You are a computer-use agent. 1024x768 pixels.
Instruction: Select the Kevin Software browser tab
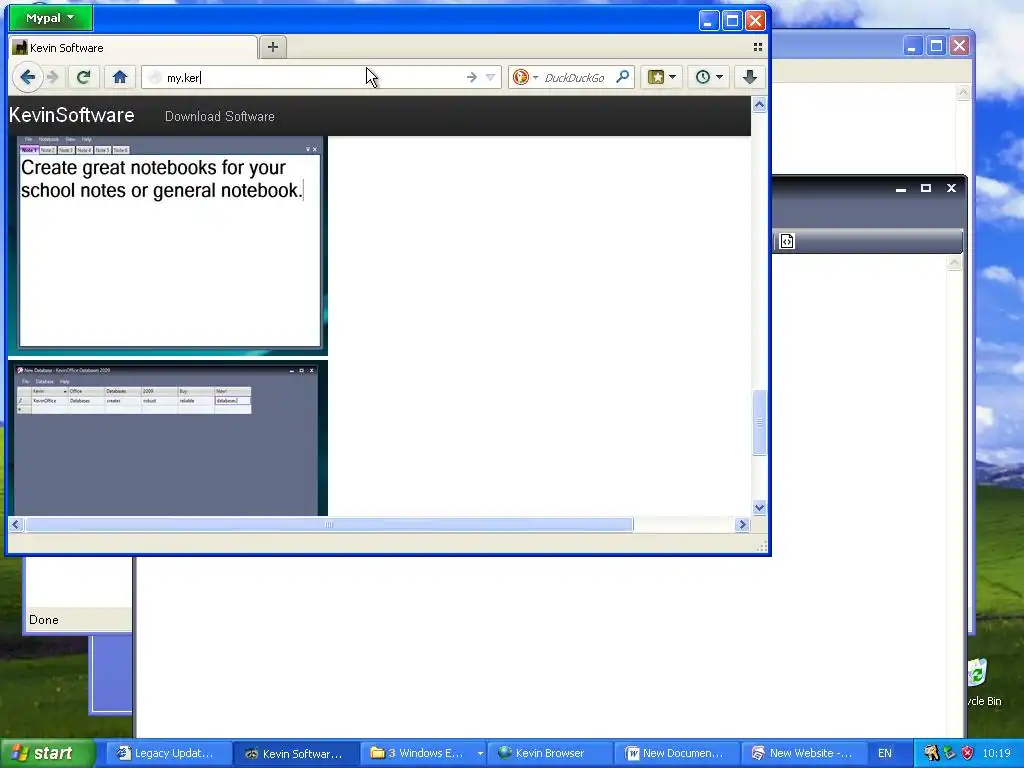point(134,48)
